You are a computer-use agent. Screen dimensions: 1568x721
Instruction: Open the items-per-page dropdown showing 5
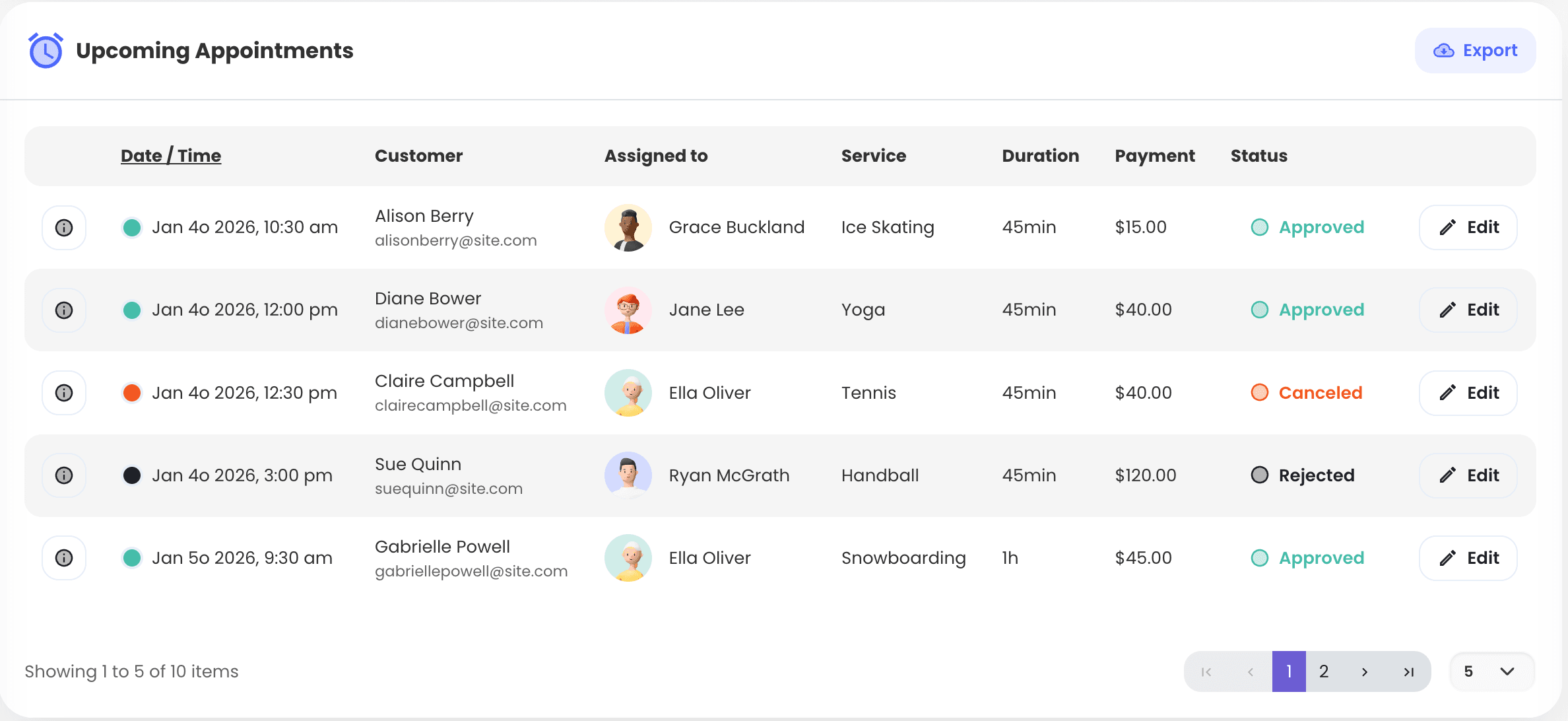(x=1491, y=671)
